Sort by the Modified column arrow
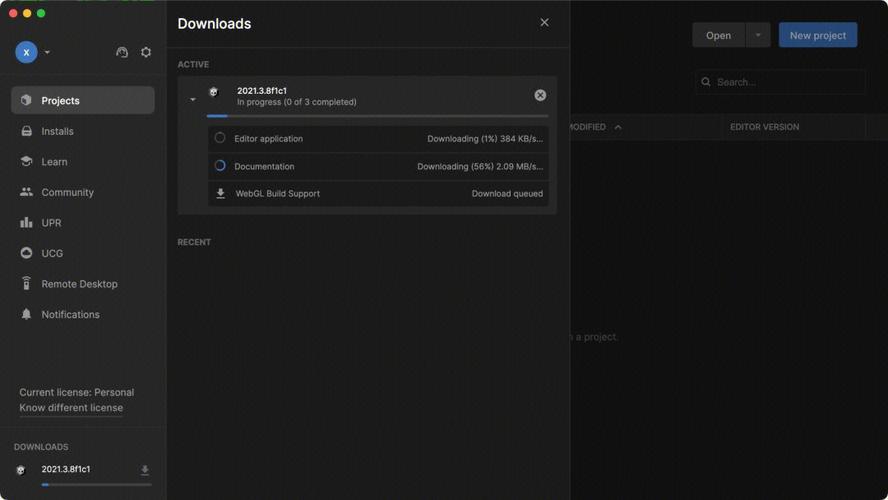The width and height of the screenshot is (888, 500). click(618, 127)
